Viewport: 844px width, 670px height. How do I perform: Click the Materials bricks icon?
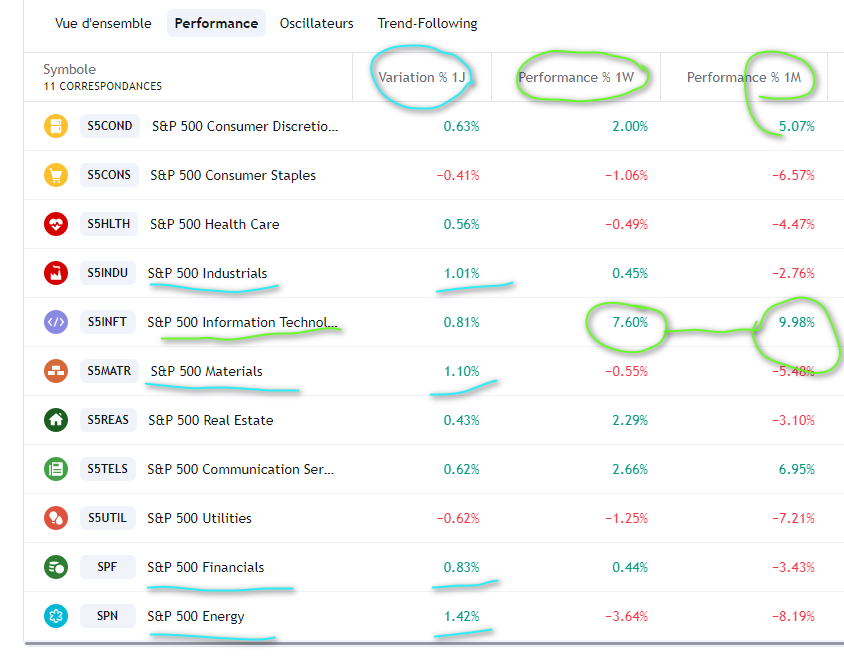coord(55,371)
